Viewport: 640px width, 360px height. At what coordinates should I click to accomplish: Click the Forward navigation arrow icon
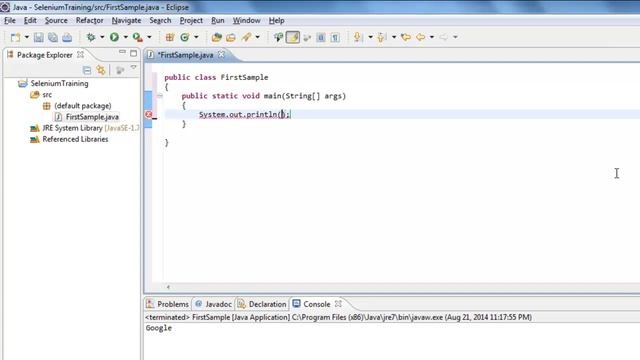(x=444, y=38)
